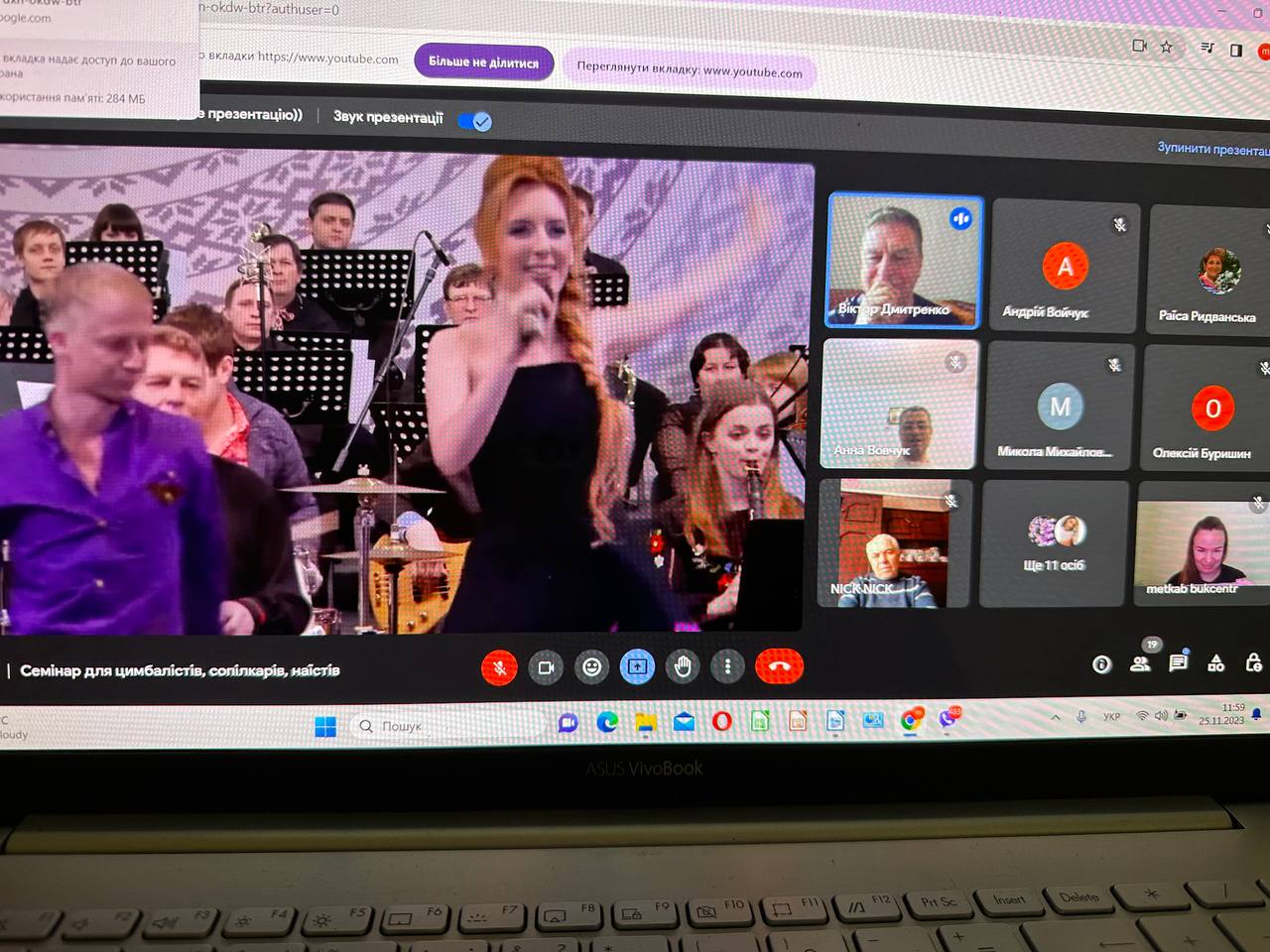Image resolution: width=1270 pixels, height=952 pixels.
Task: Select Віктор Дмитренко participant tile
Action: [905, 261]
